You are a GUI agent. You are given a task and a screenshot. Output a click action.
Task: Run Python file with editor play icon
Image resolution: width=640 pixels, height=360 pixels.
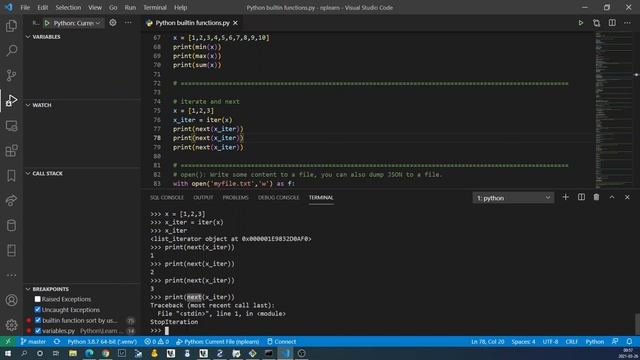coord(580,23)
